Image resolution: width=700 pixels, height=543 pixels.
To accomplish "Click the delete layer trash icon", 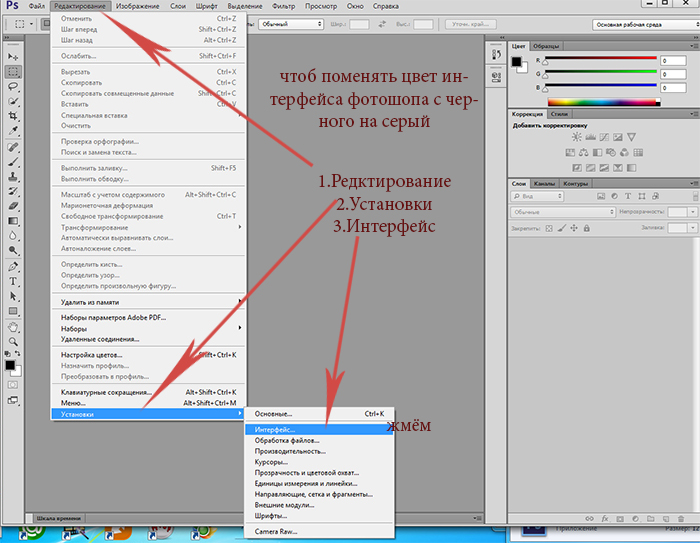I will pos(681,519).
